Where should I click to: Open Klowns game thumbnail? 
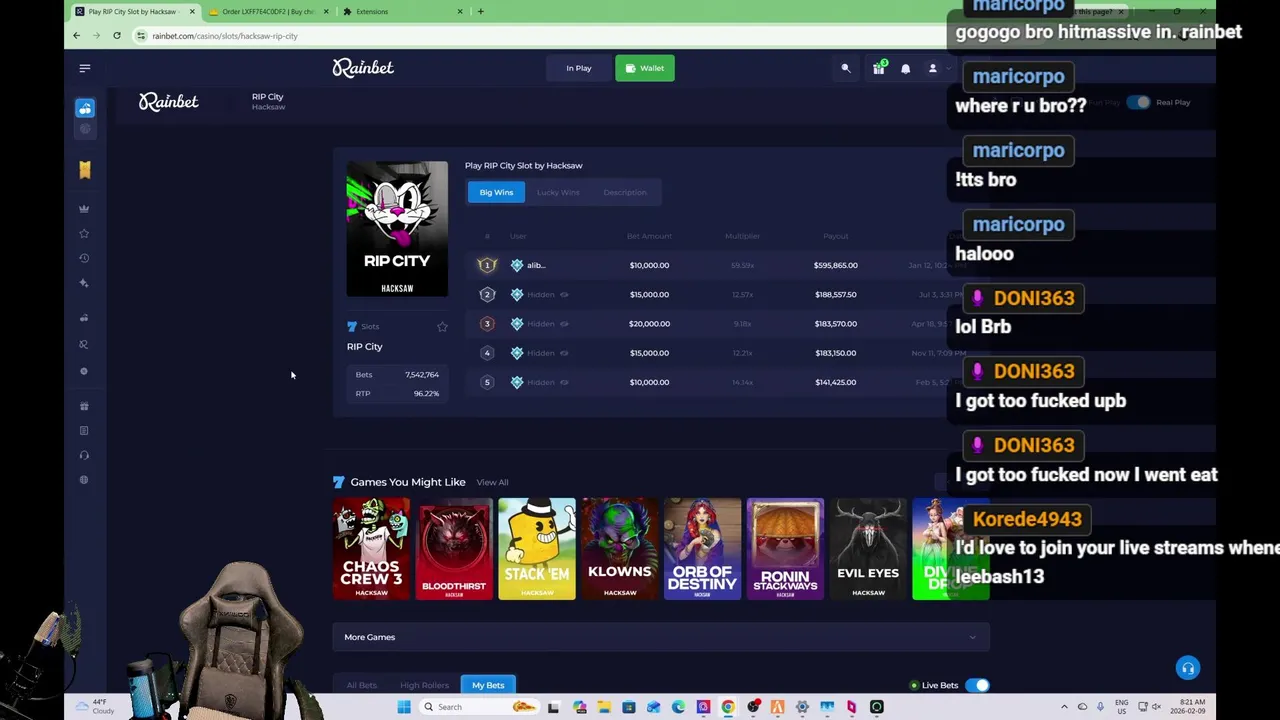620,549
